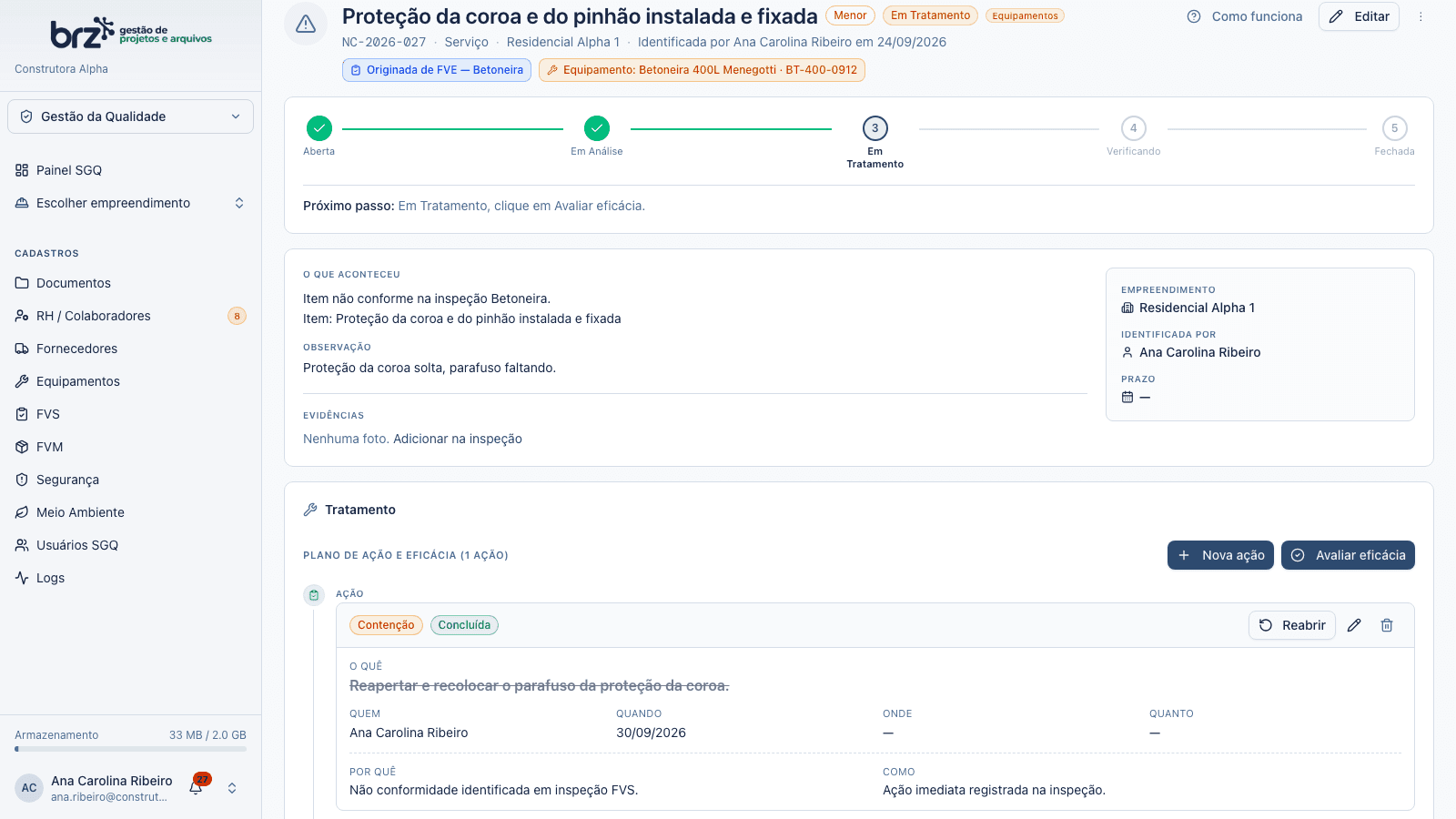This screenshot has height=819, width=1456.
Task: Open the Como funciona help link
Action: 1245,16
